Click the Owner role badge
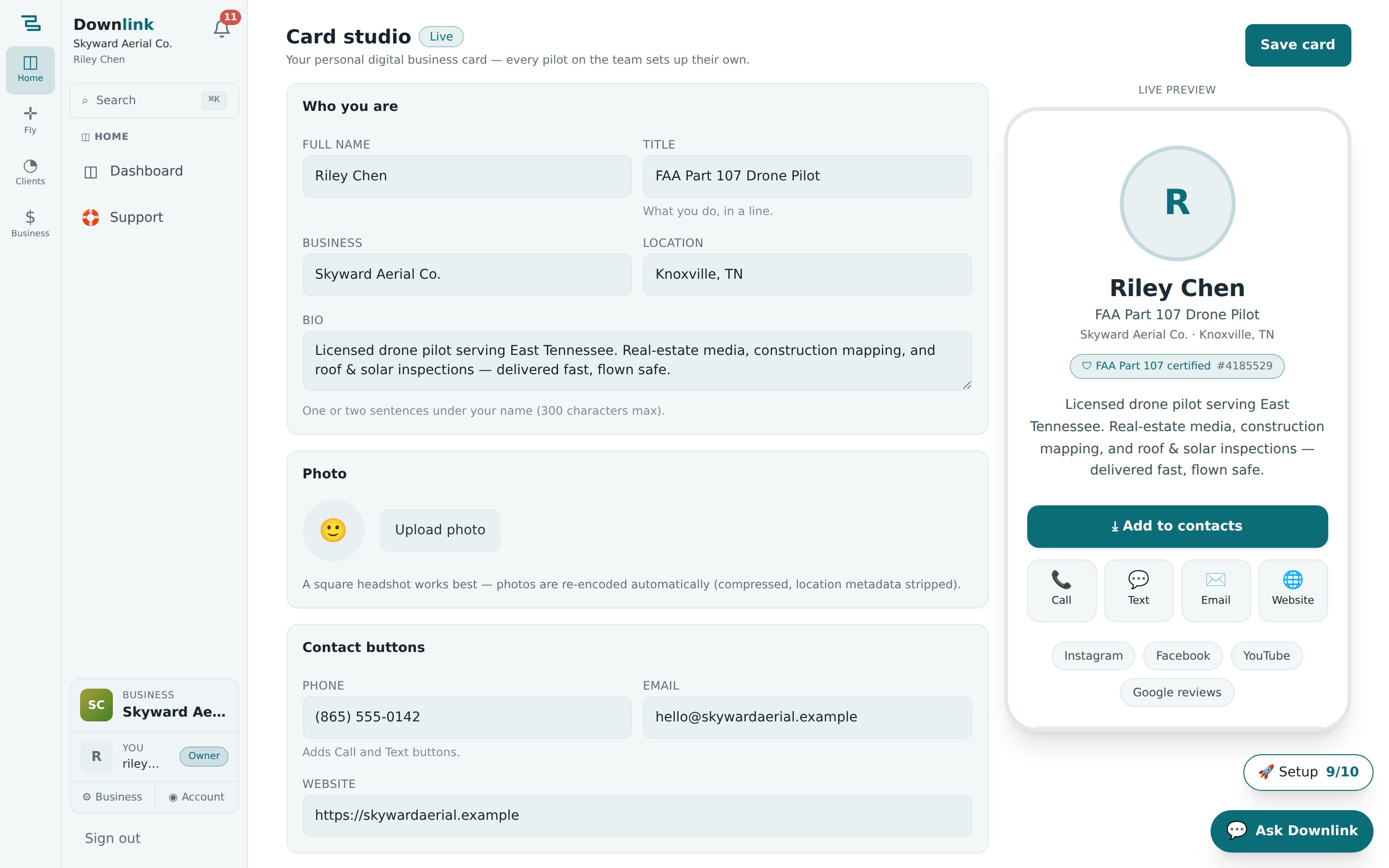Image resolution: width=1389 pixels, height=868 pixels. point(204,757)
